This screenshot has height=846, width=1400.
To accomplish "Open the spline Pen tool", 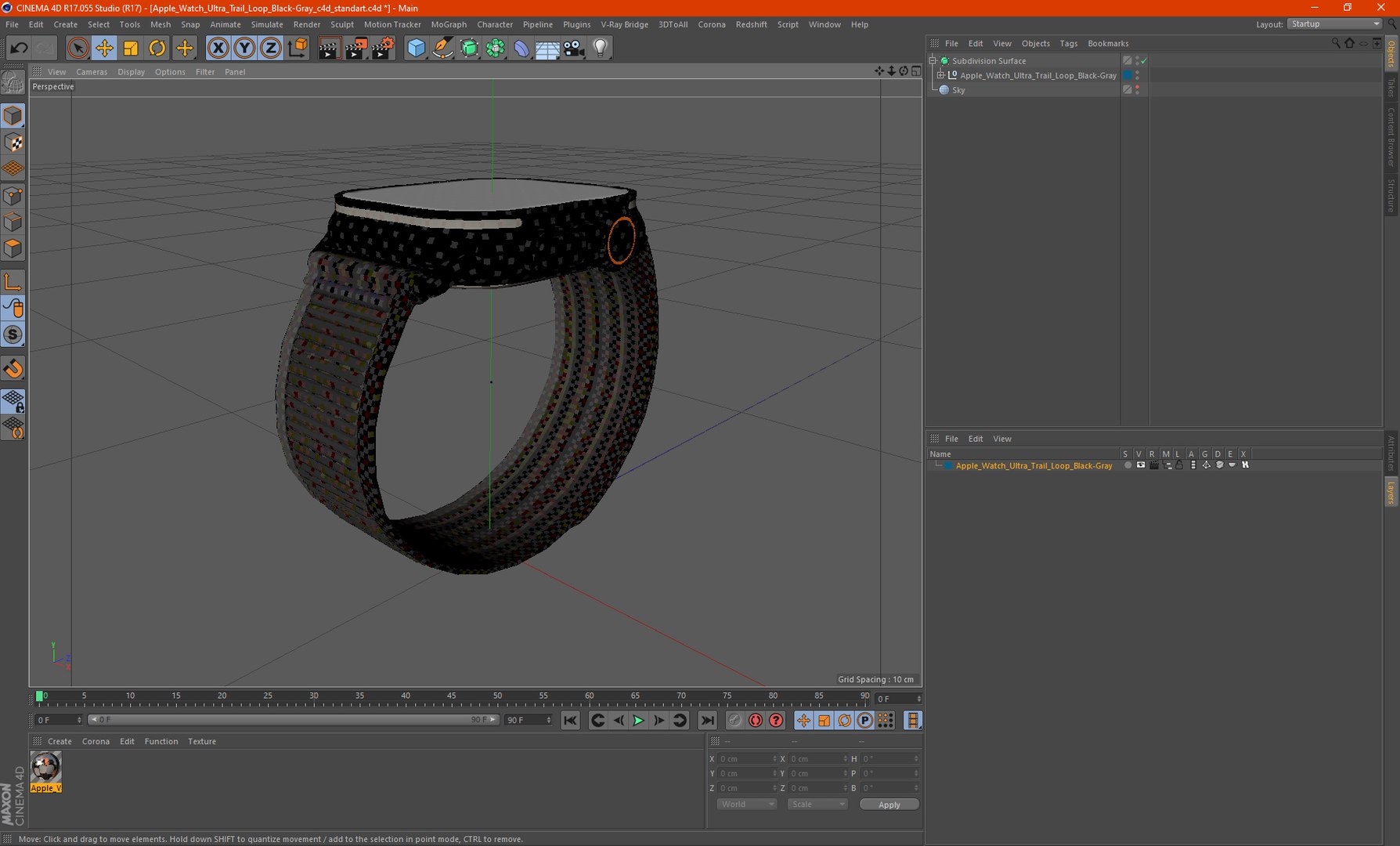I will pyautogui.click(x=442, y=49).
